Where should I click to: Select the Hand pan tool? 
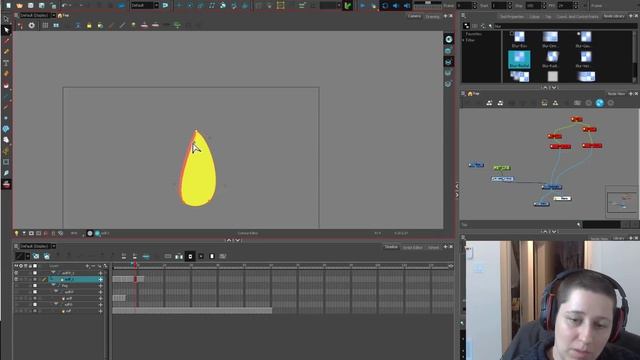click(6, 140)
